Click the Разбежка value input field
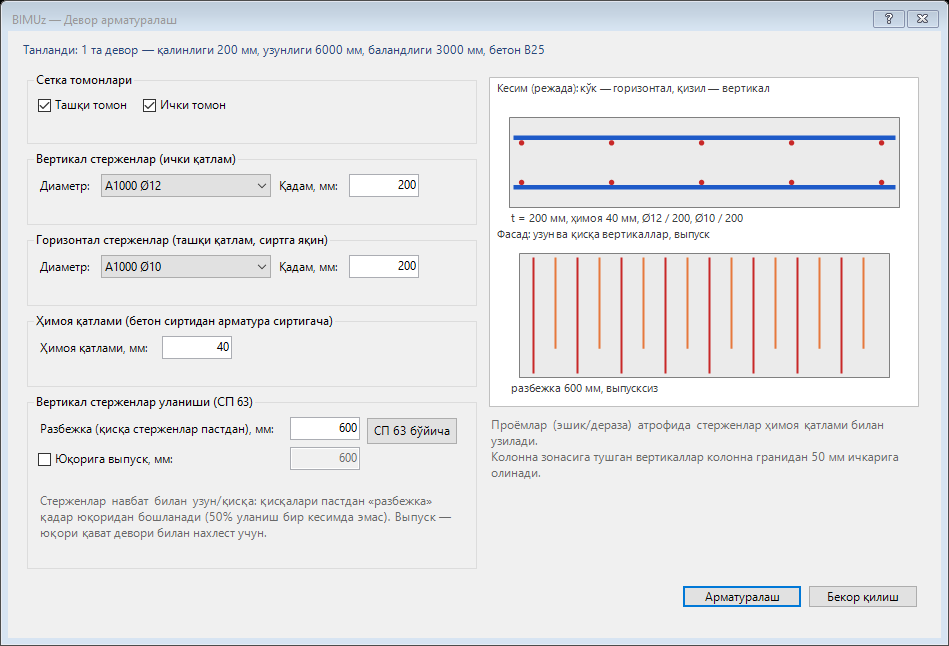The height and width of the screenshot is (646, 949). (x=325, y=428)
